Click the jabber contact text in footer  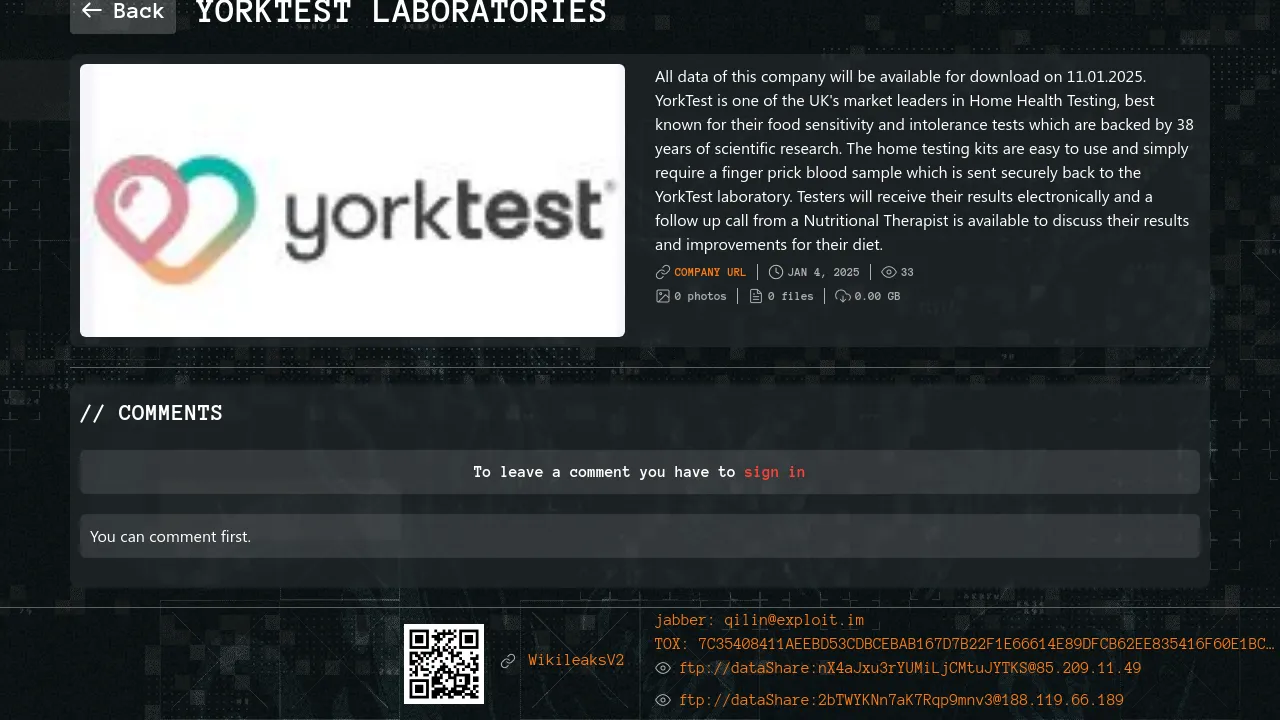point(759,620)
